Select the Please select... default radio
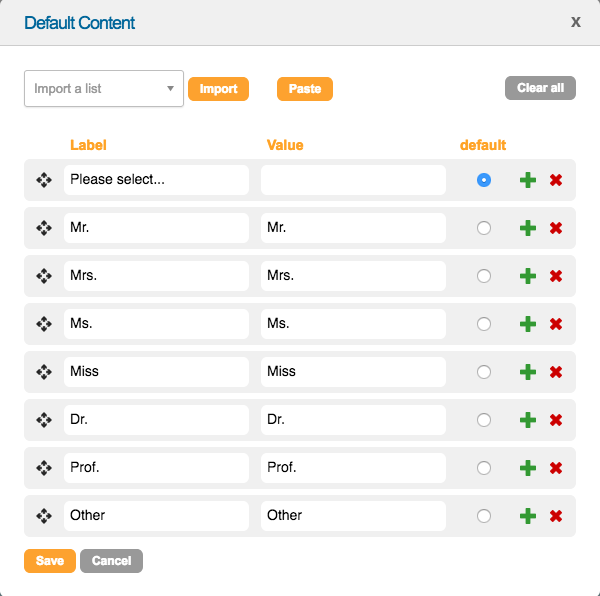 tap(484, 180)
